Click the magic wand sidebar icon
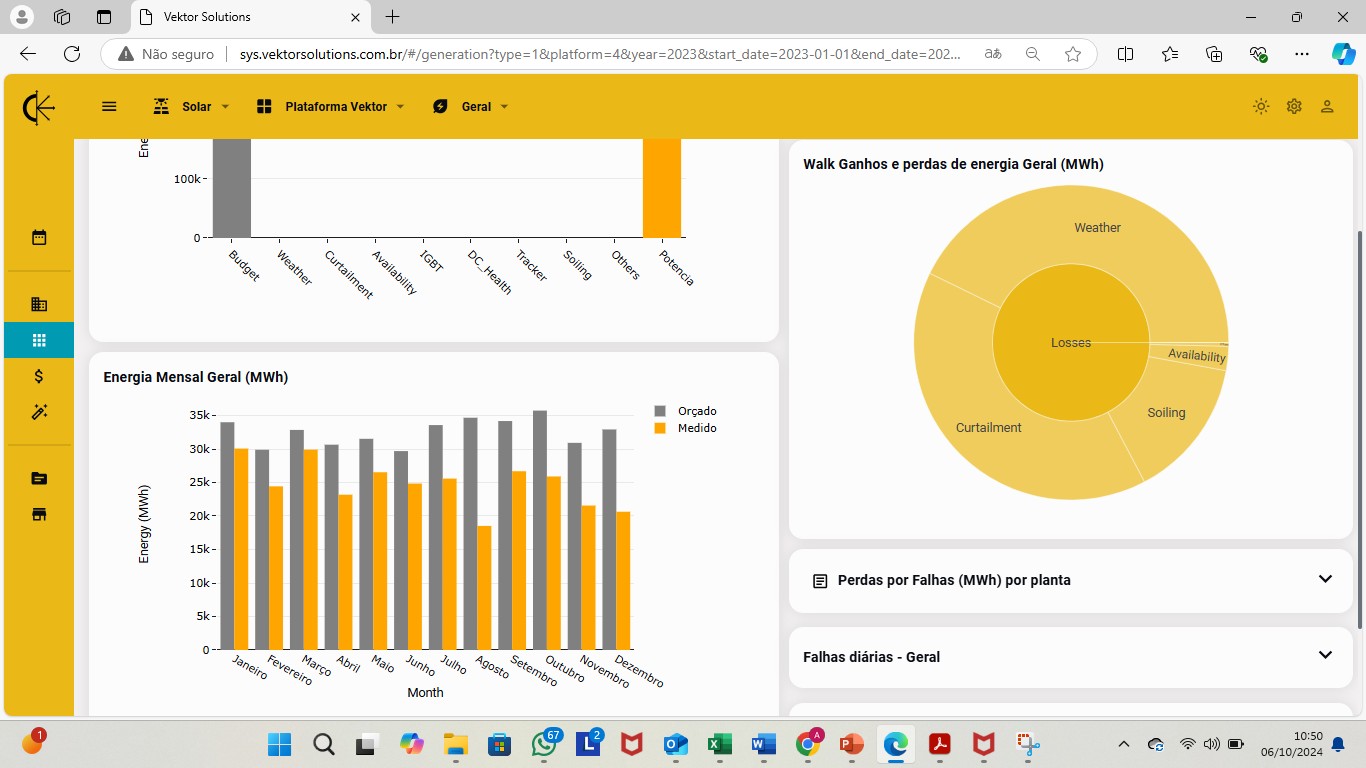The height and width of the screenshot is (768, 1366). [39, 412]
